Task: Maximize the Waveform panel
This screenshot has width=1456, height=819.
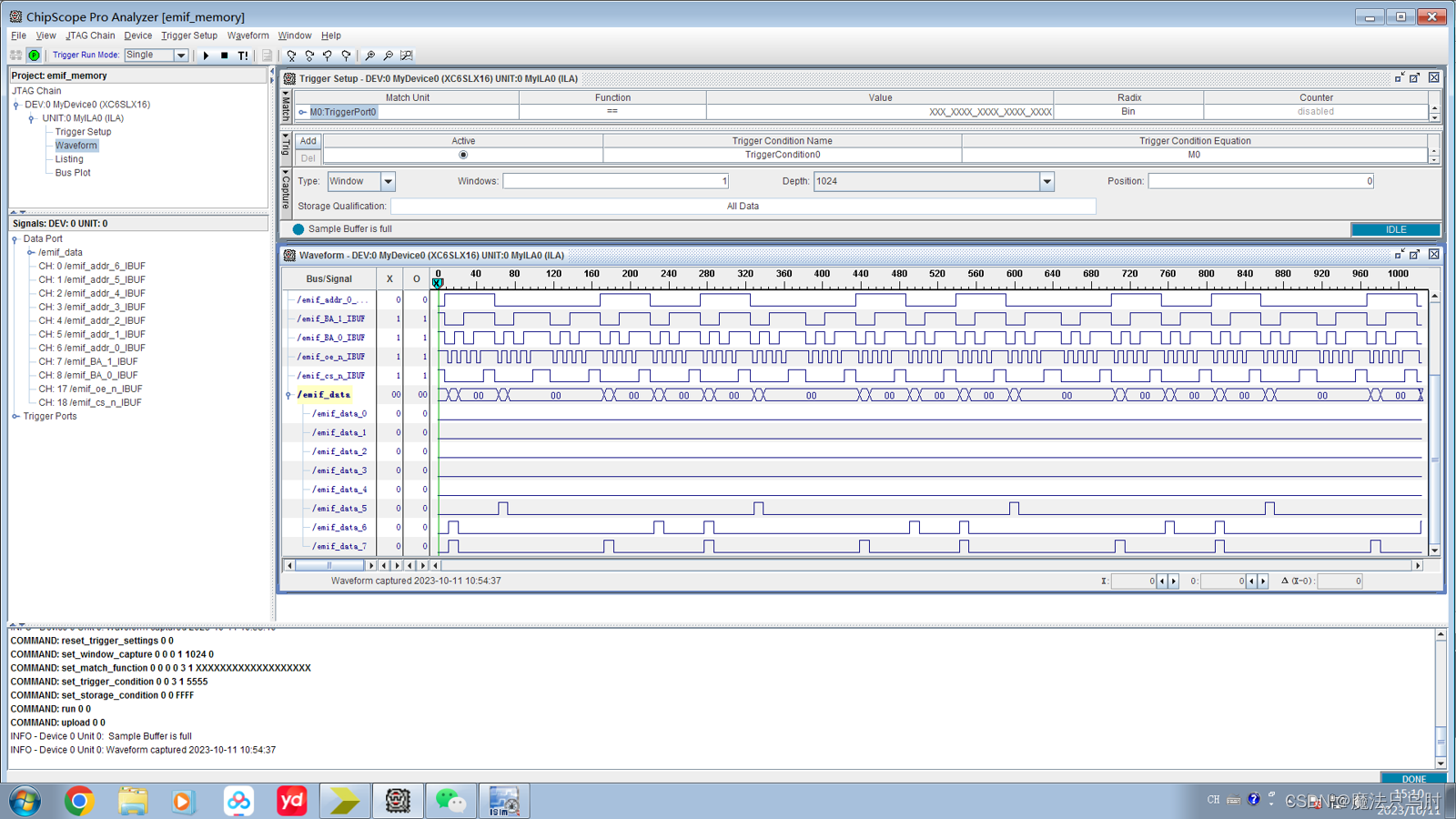Action: tap(1415, 255)
